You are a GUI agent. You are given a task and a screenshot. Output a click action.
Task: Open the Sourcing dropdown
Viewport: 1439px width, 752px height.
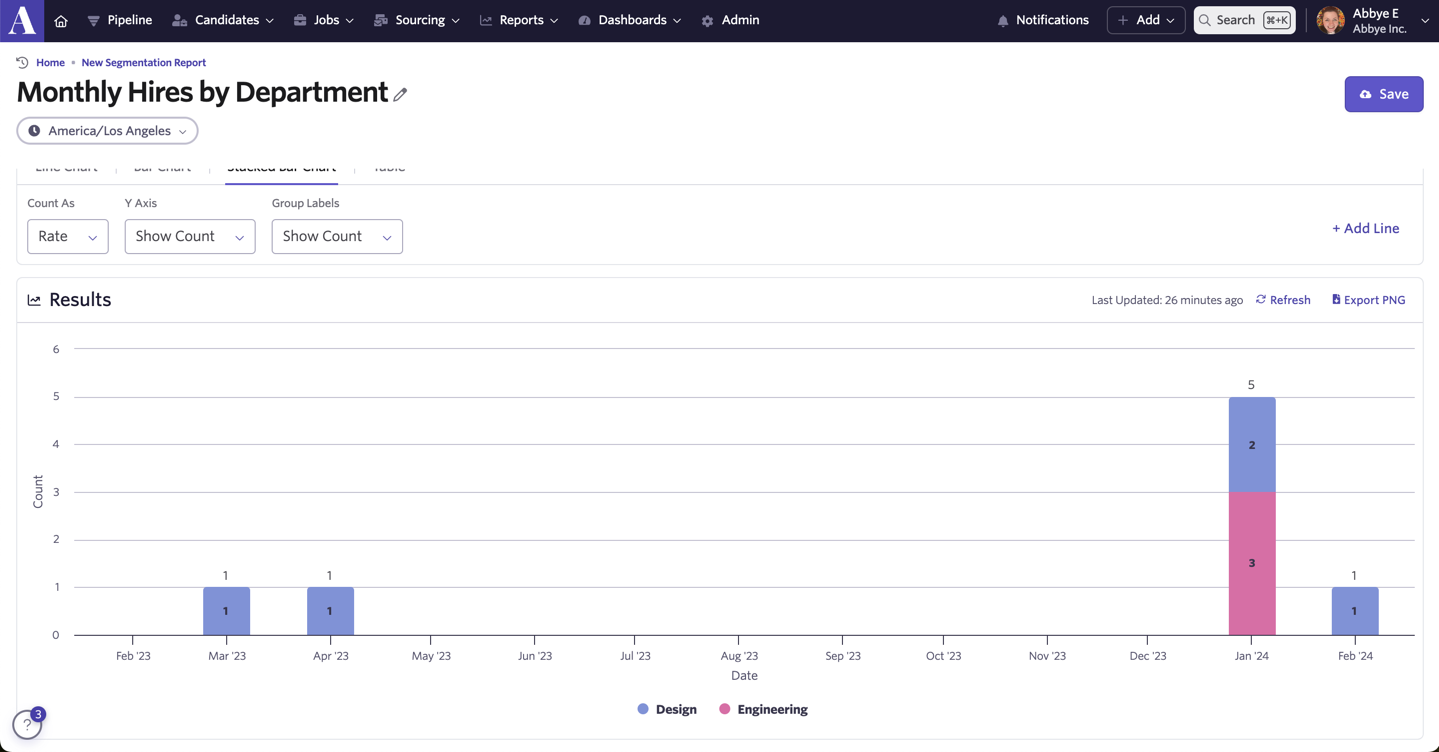coord(416,20)
